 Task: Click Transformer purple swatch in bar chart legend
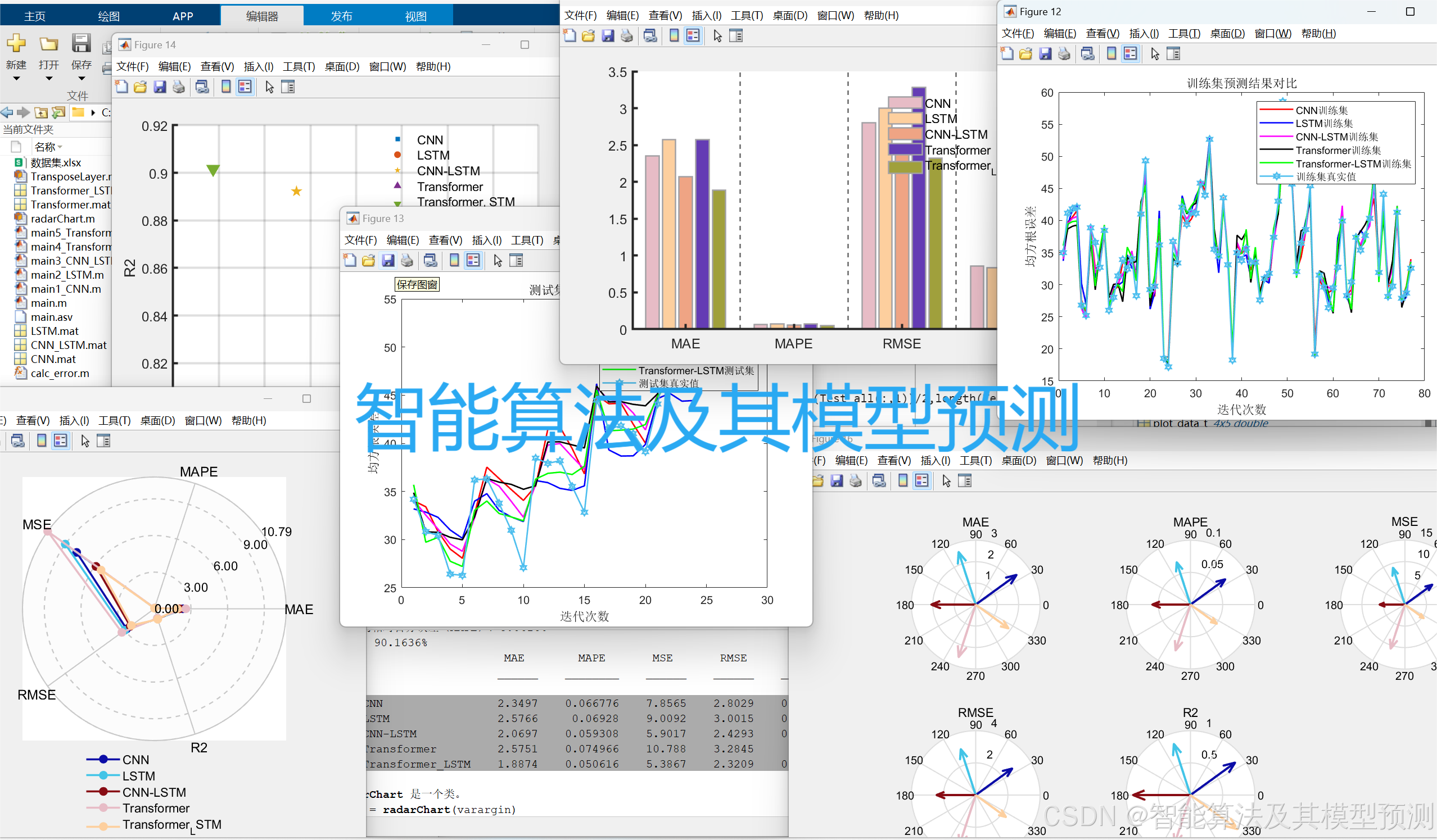pos(905,150)
